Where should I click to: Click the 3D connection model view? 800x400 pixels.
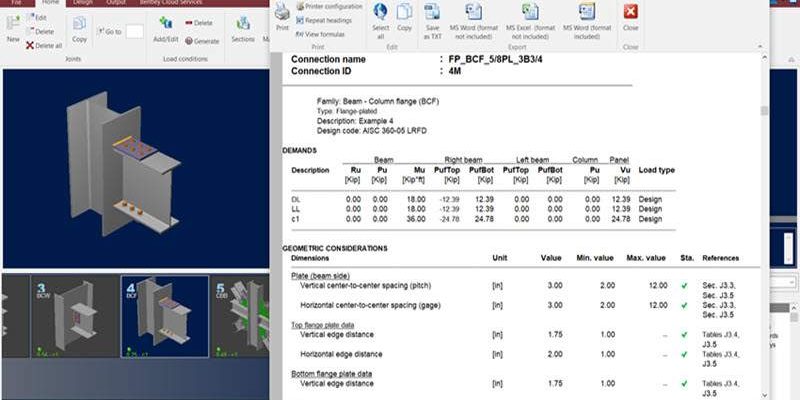(136, 168)
